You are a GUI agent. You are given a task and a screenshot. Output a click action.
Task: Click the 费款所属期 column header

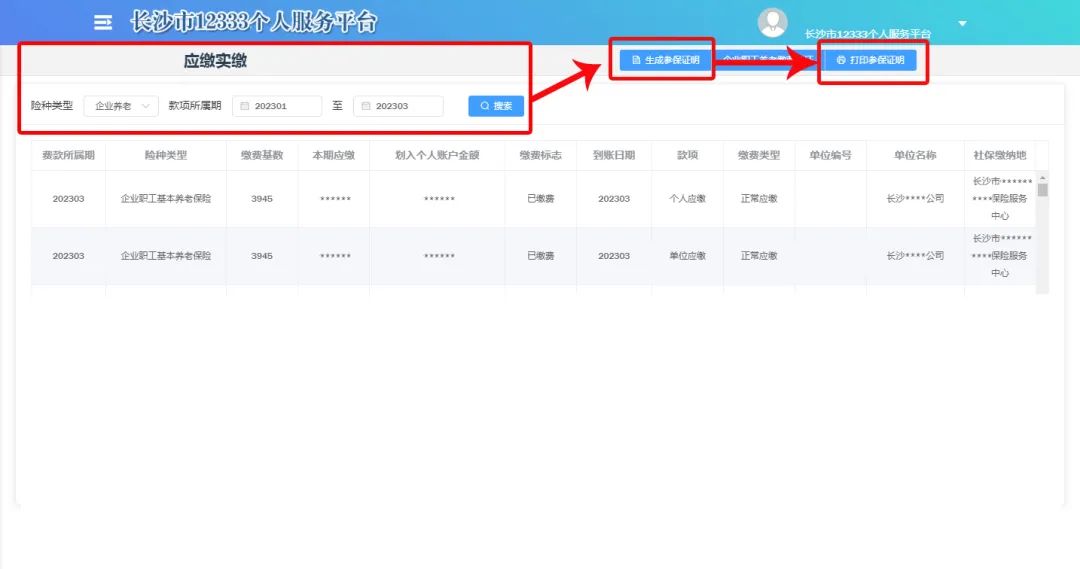[68, 155]
